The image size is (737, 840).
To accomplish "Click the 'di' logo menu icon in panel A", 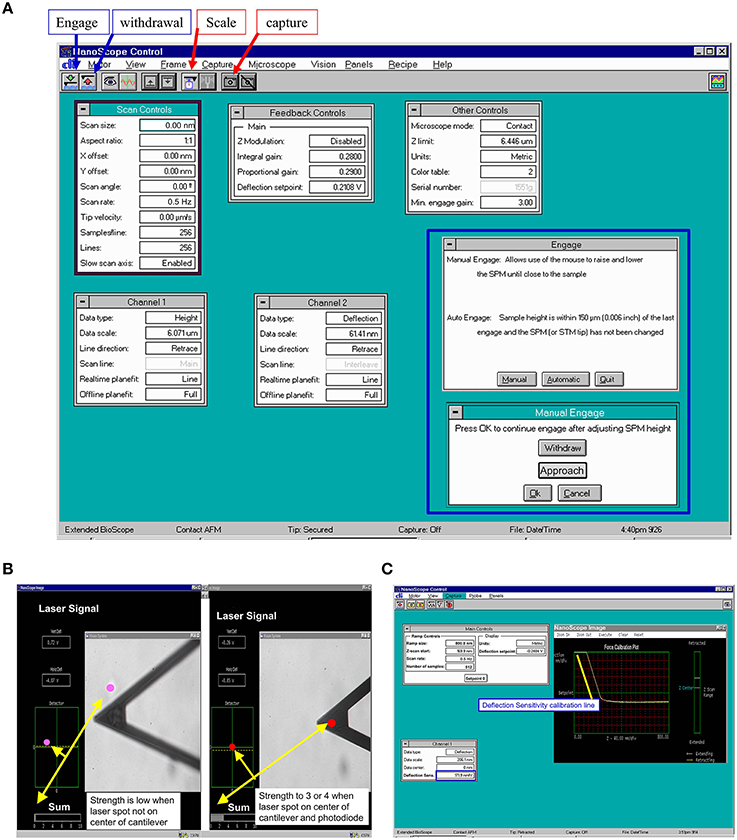I will point(69,64).
